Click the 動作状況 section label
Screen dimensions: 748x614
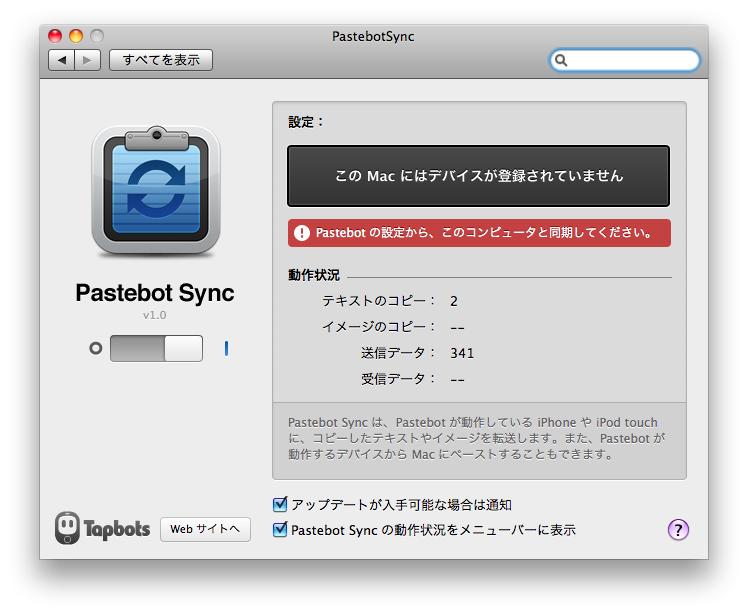[x=313, y=275]
